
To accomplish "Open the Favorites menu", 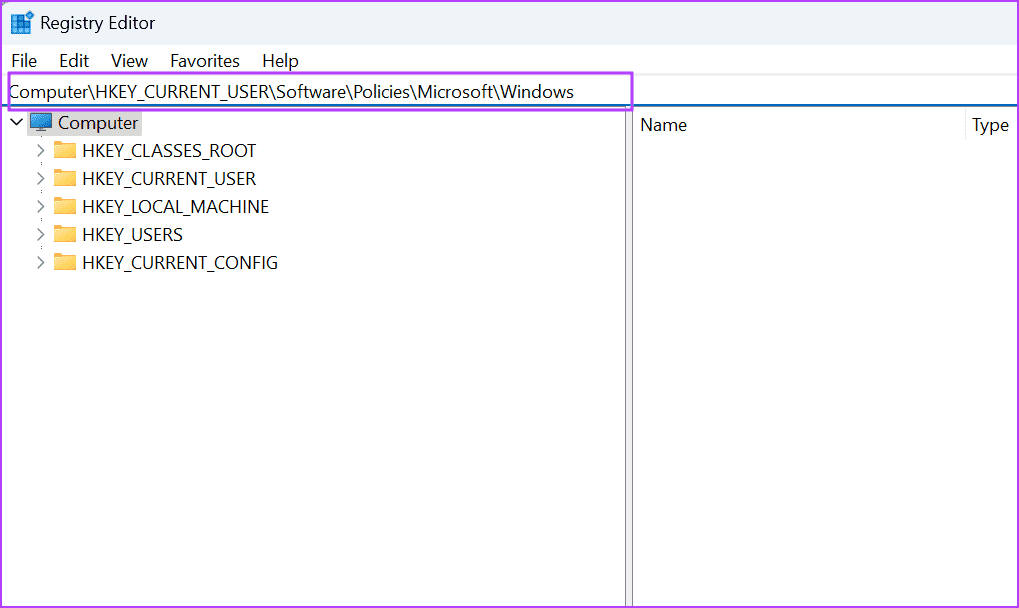I will coord(205,61).
